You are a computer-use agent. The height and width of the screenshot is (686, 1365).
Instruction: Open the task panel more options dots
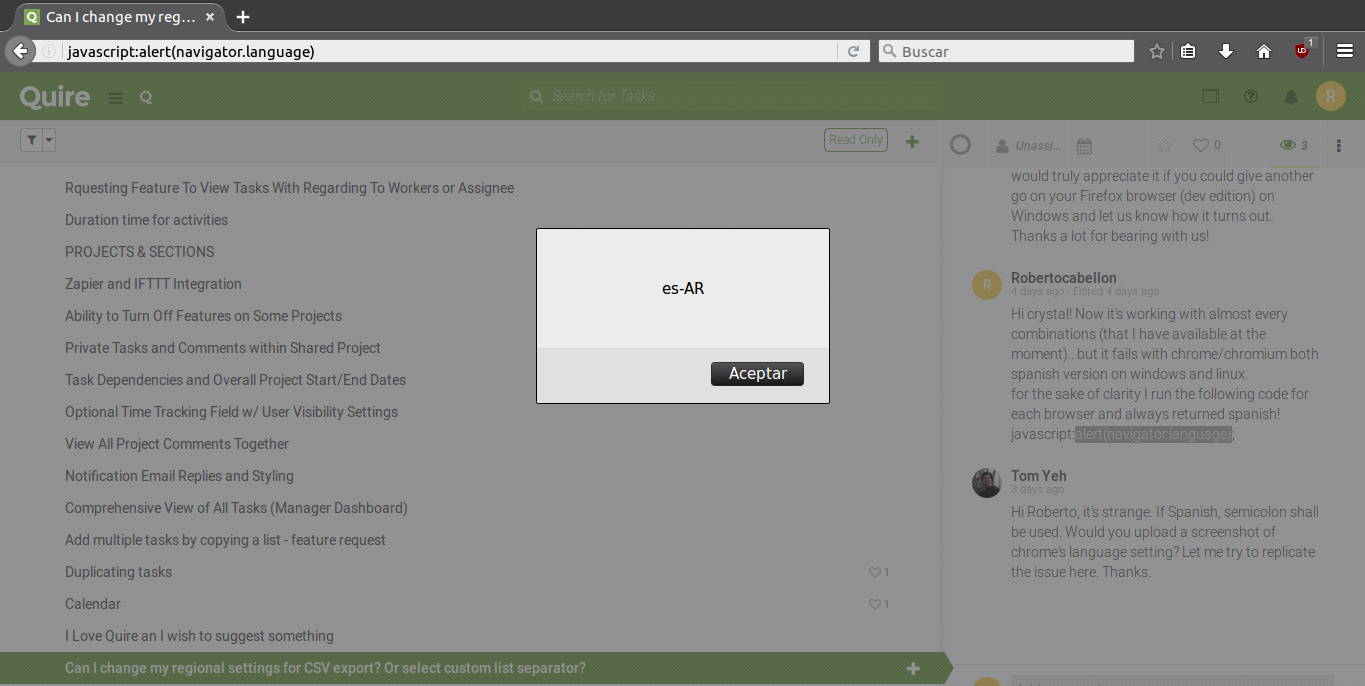pos(1339,146)
